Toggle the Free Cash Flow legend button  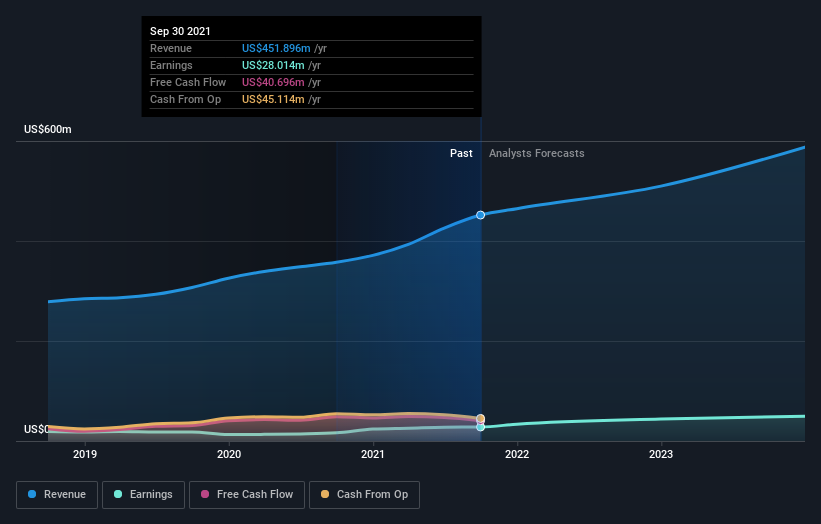247,495
